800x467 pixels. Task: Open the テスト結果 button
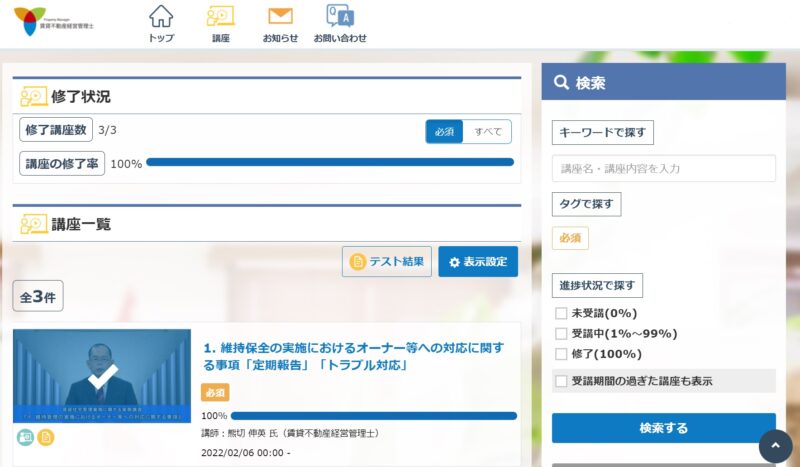387,262
